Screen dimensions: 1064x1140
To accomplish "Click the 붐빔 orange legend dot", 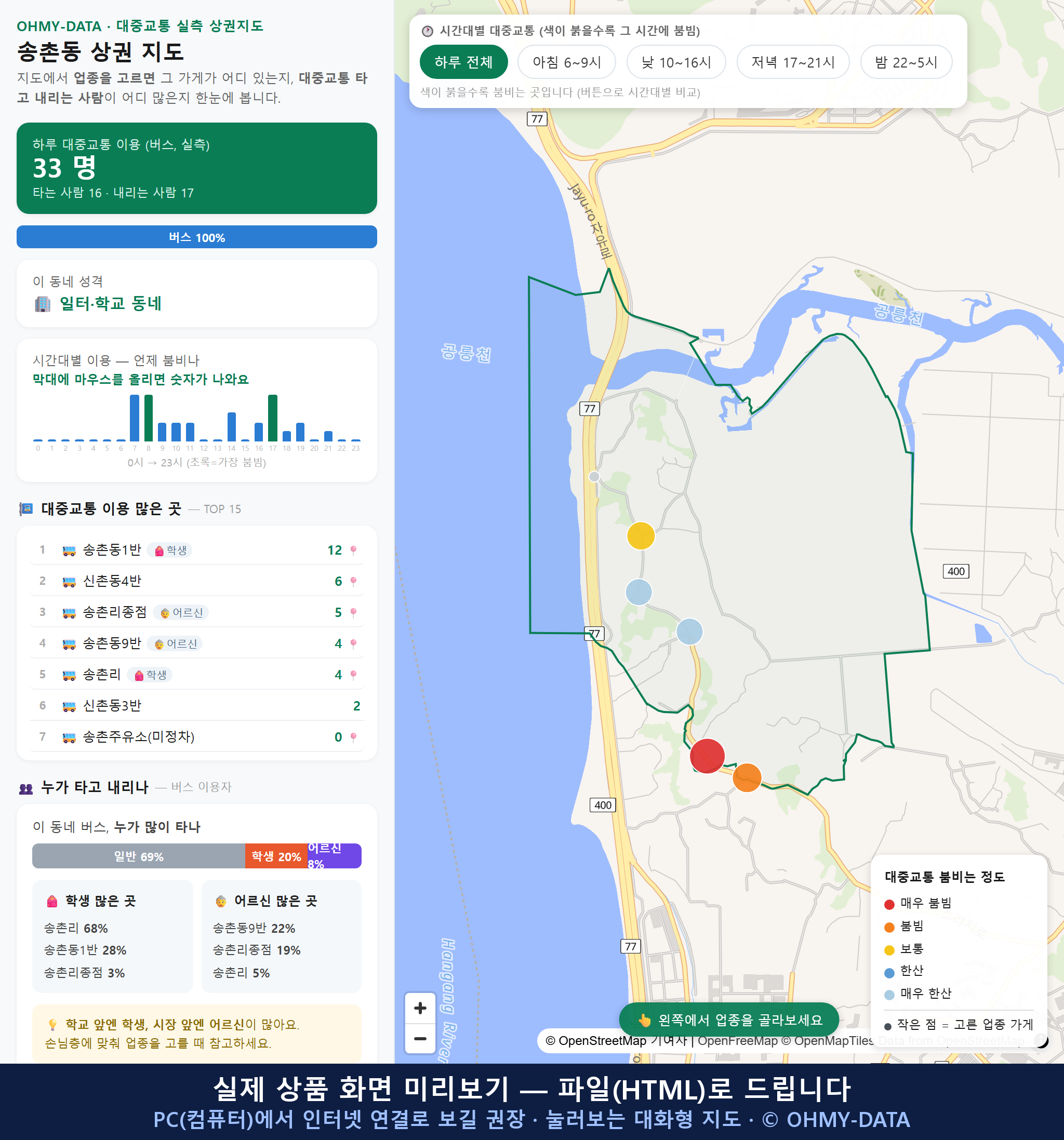I will pos(889,927).
